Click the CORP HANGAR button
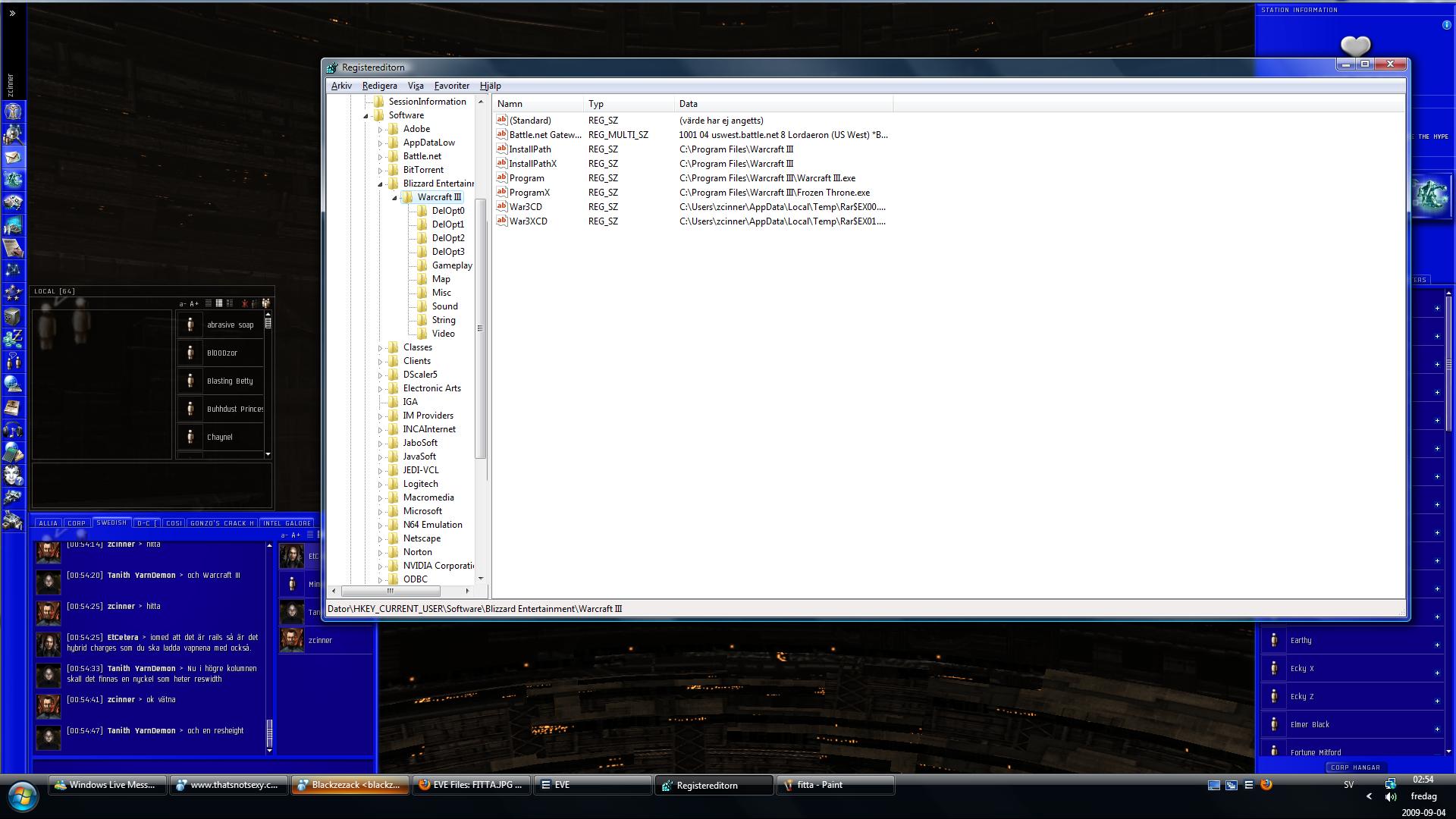 [1355, 767]
